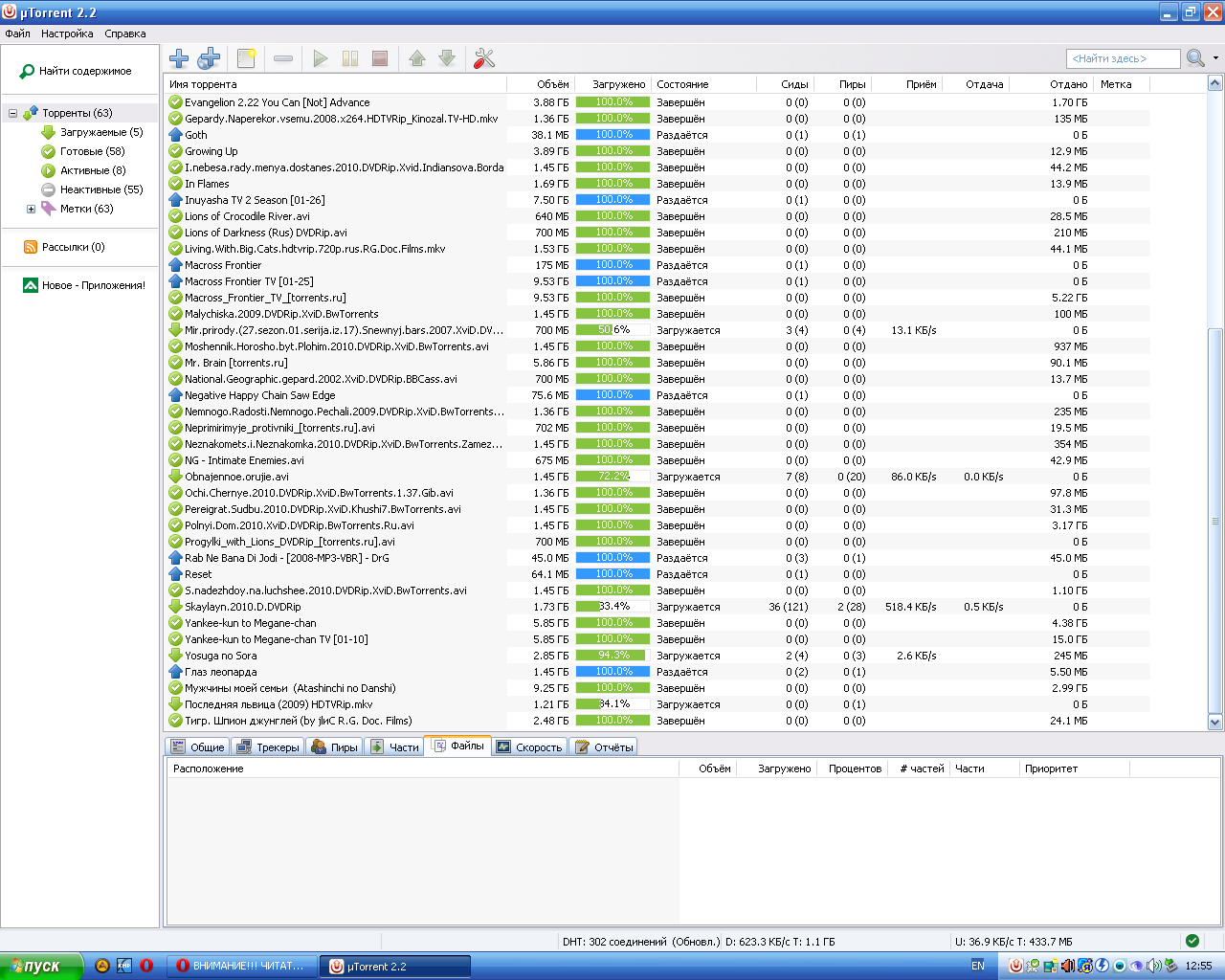Click progress bar of Obnajennoe.orujie.avi
Screen dimensions: 1225x980
coord(612,477)
